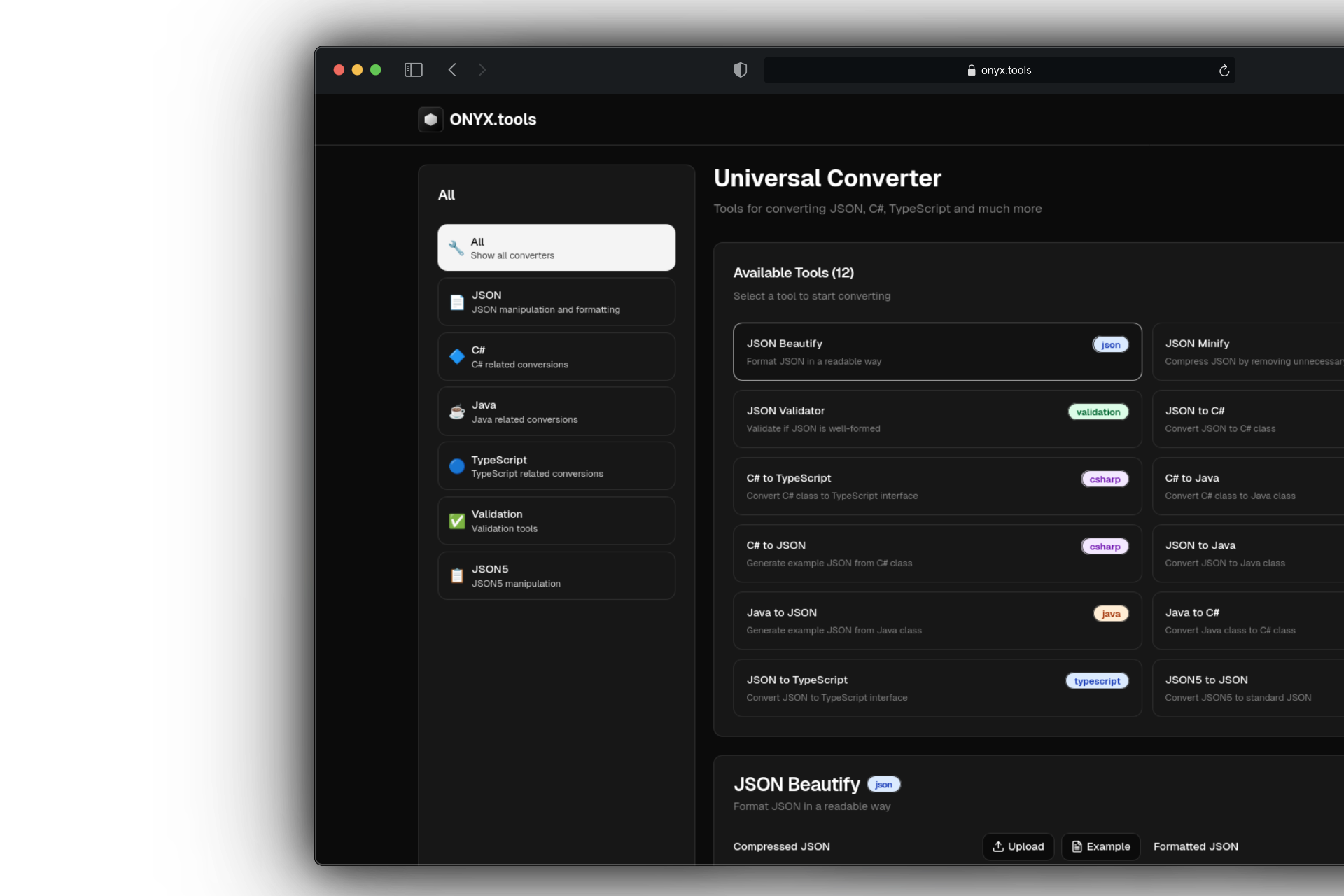Screen dimensions: 1344x896
Task: Select the JSON manipulation and formatting category
Action: coord(556,302)
